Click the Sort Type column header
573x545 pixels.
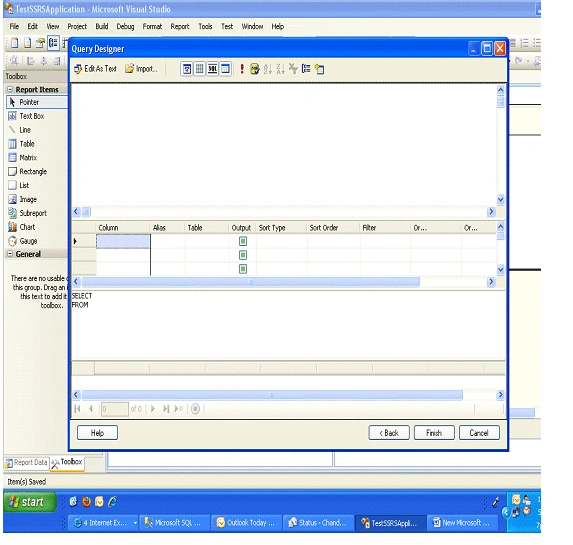281,228
